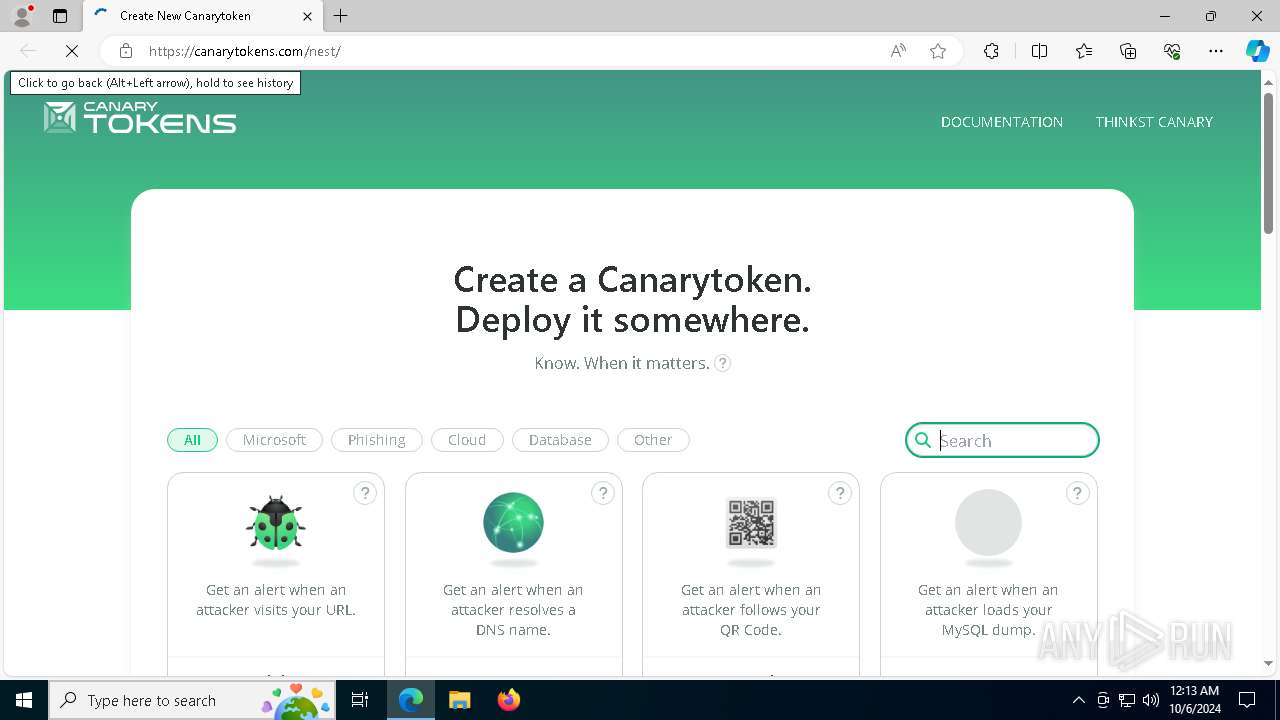Open Collections panel
Screen dimensions: 1280x720
(x=1128, y=51)
